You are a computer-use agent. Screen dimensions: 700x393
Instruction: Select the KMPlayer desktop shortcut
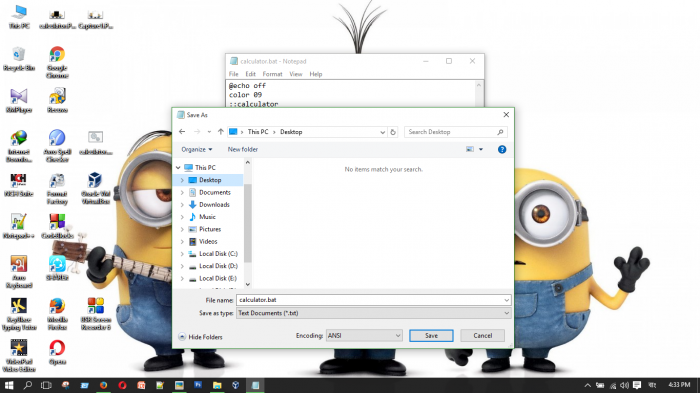[x=19, y=101]
